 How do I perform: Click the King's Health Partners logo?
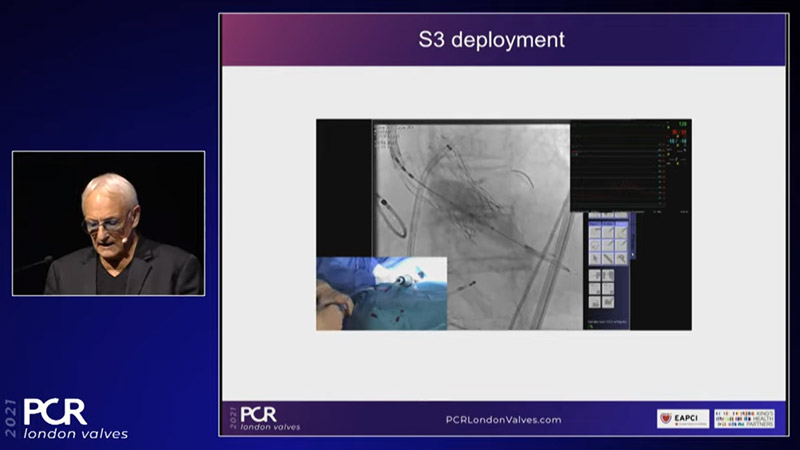[744, 419]
